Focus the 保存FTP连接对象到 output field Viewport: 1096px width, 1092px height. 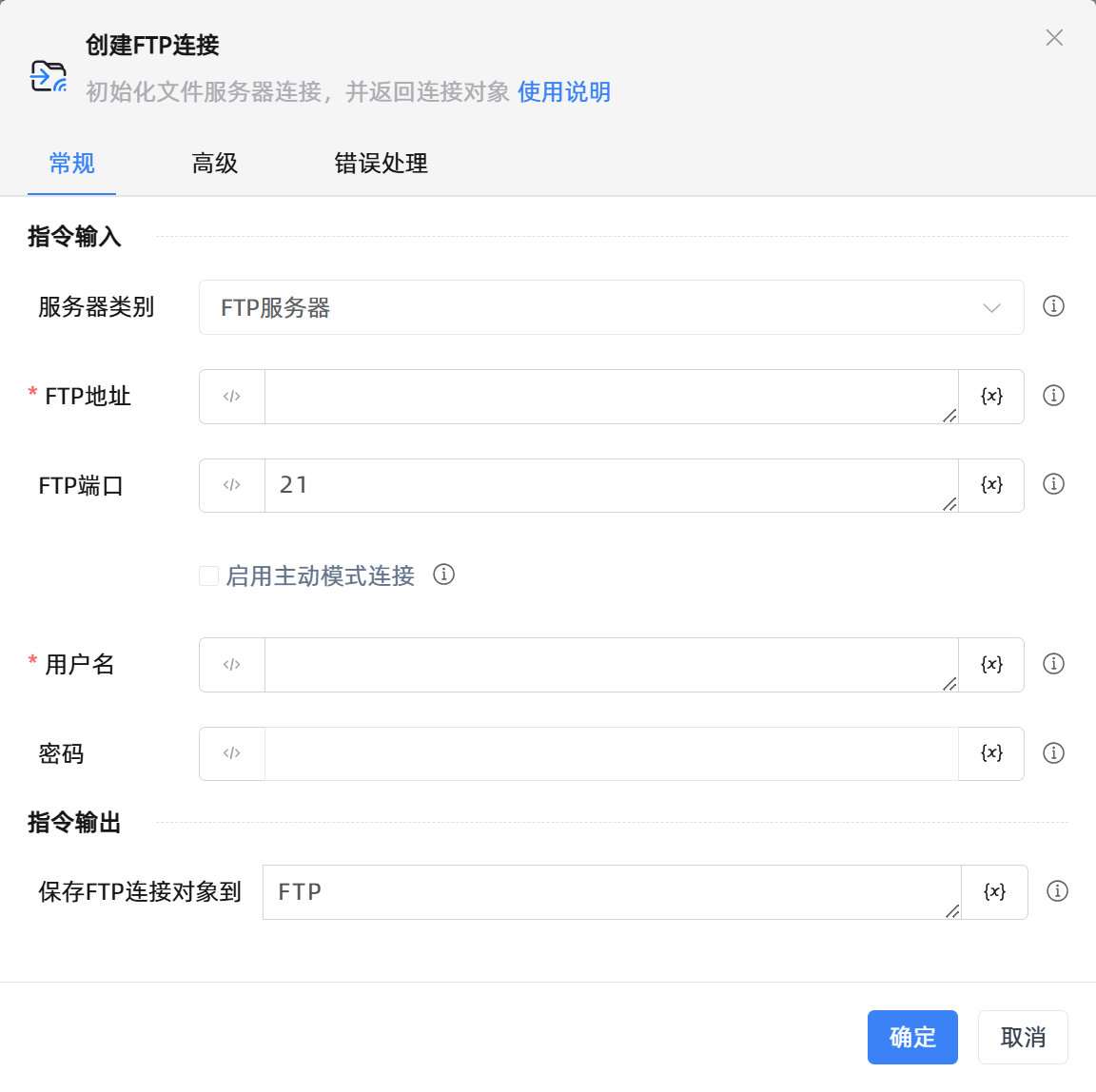click(612, 892)
